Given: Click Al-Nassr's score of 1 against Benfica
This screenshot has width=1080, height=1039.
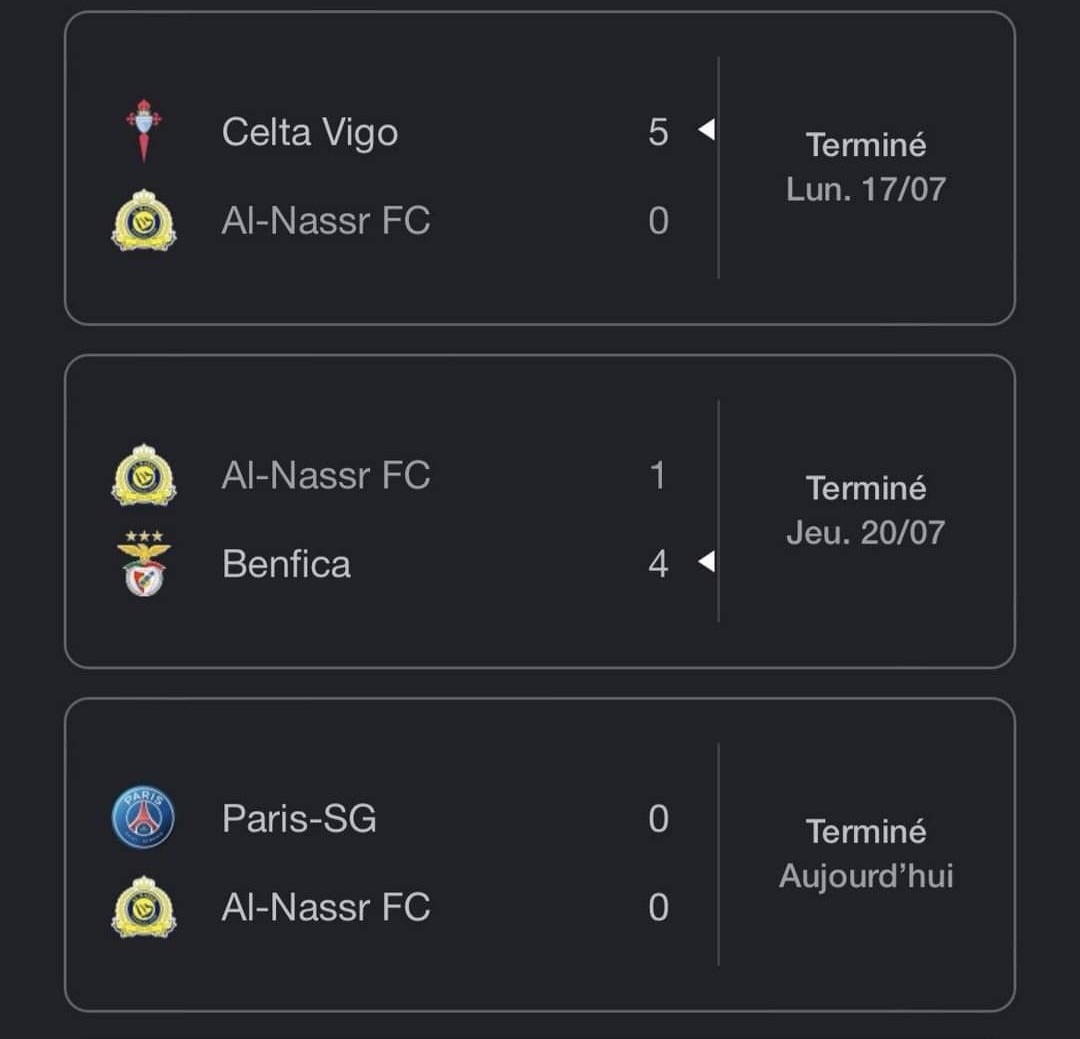Looking at the screenshot, I should tap(658, 475).
